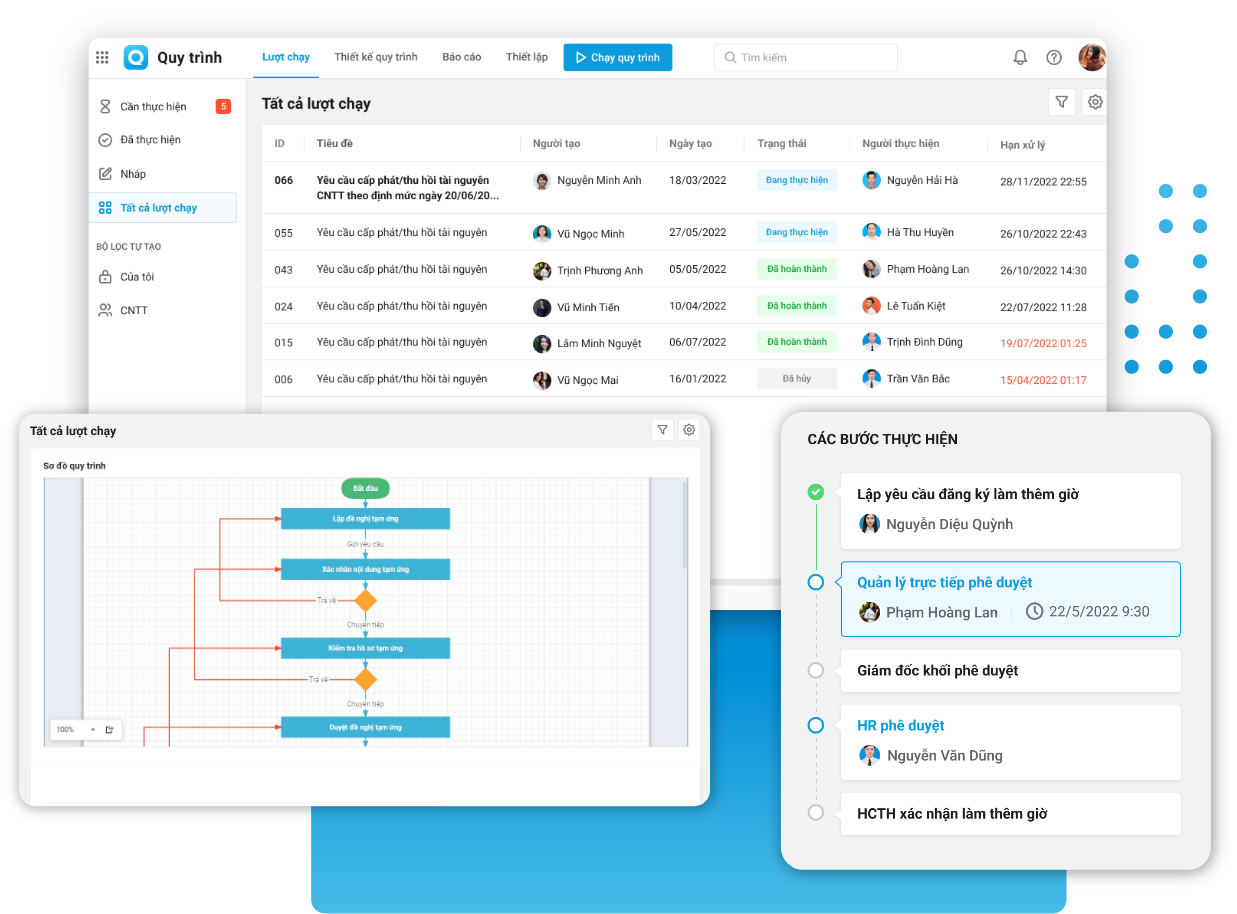
Task: Click the filter icon in the diagram panel
Action: pos(662,430)
